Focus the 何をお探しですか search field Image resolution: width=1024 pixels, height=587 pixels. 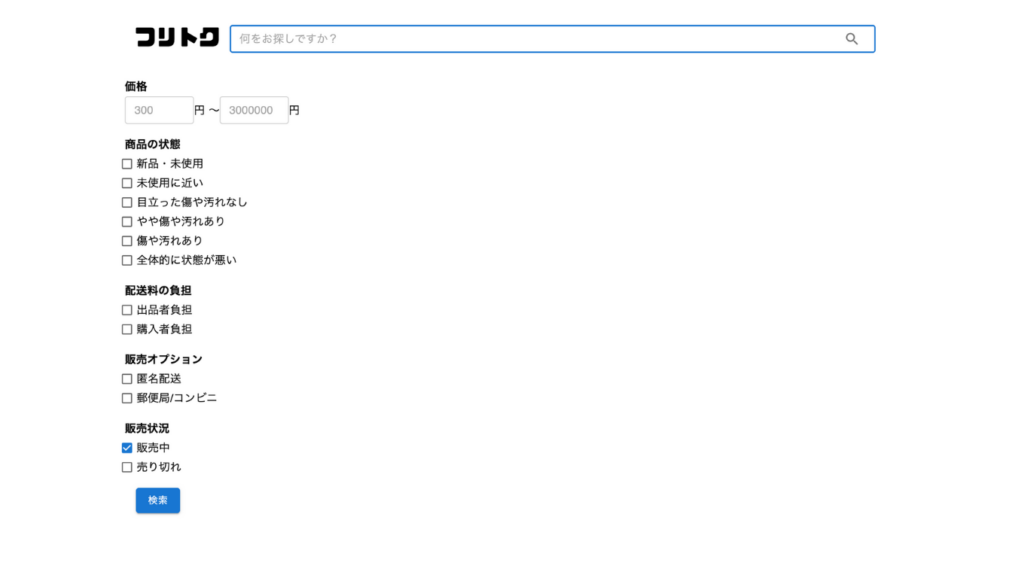coord(552,39)
